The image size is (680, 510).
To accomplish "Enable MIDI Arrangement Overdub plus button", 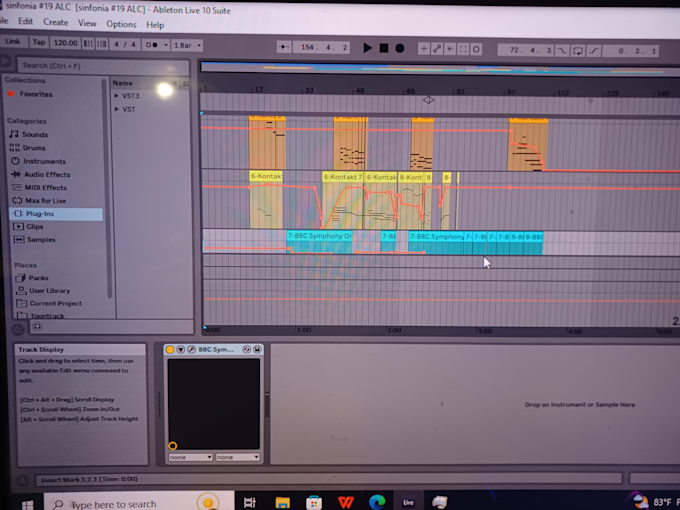I will [x=424, y=49].
